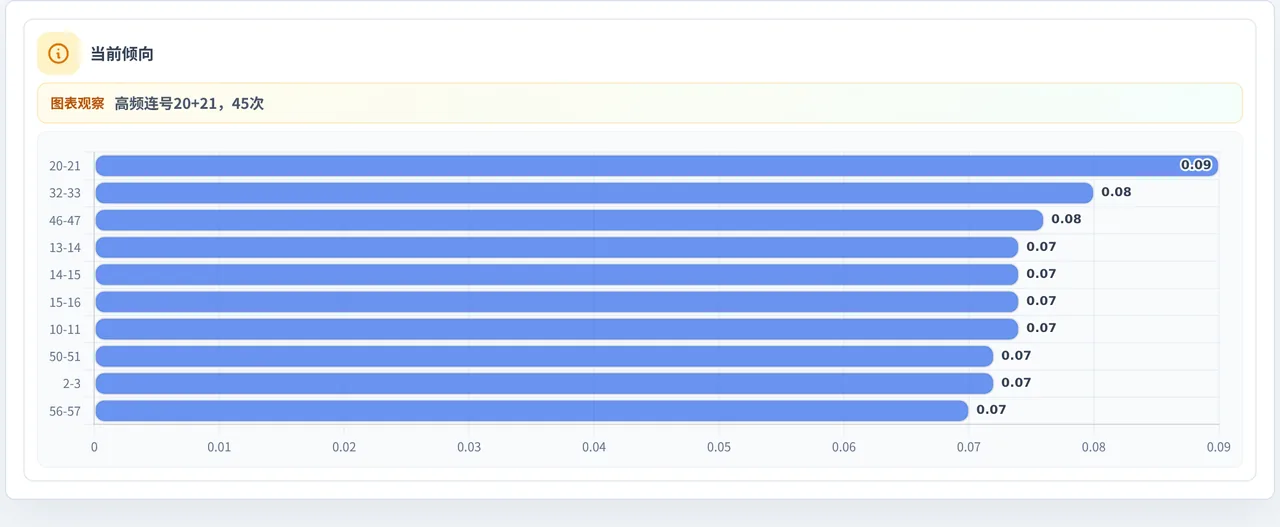
Task: Click the 0.09 value label on the top bar
Action: coord(1196,165)
